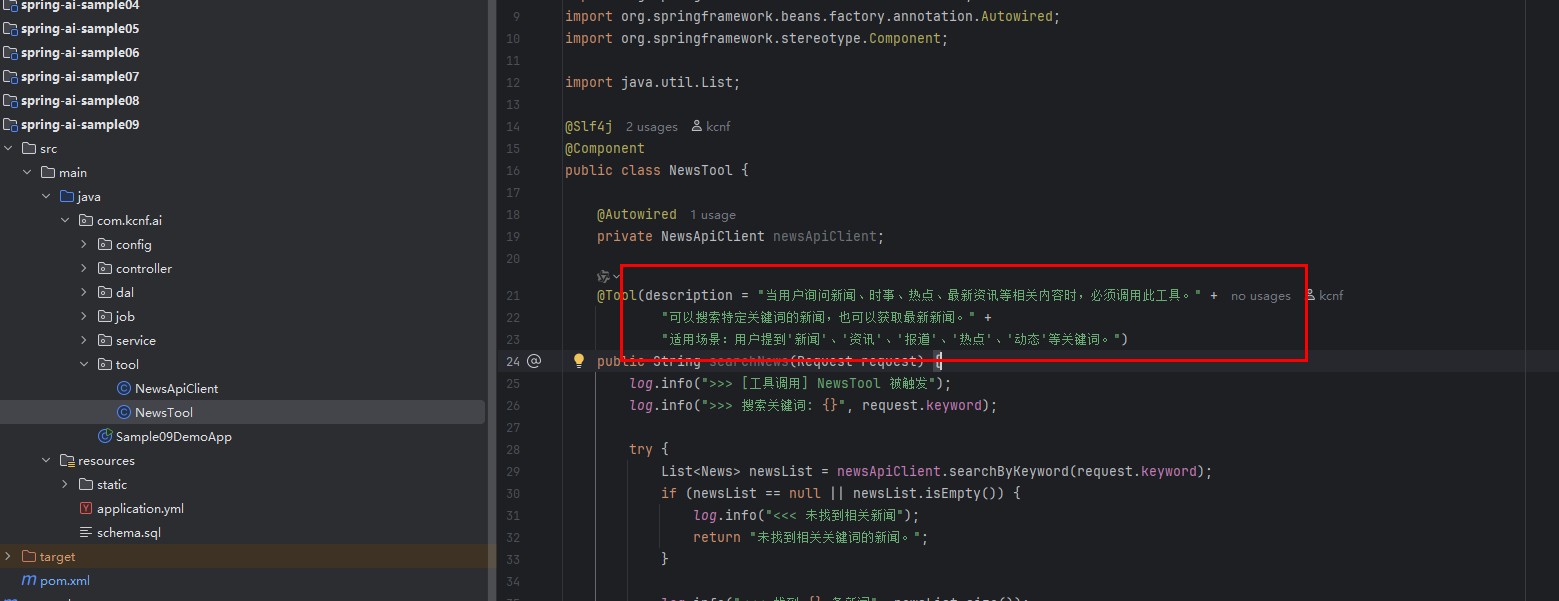Collapse the tool package folder

tap(85, 364)
